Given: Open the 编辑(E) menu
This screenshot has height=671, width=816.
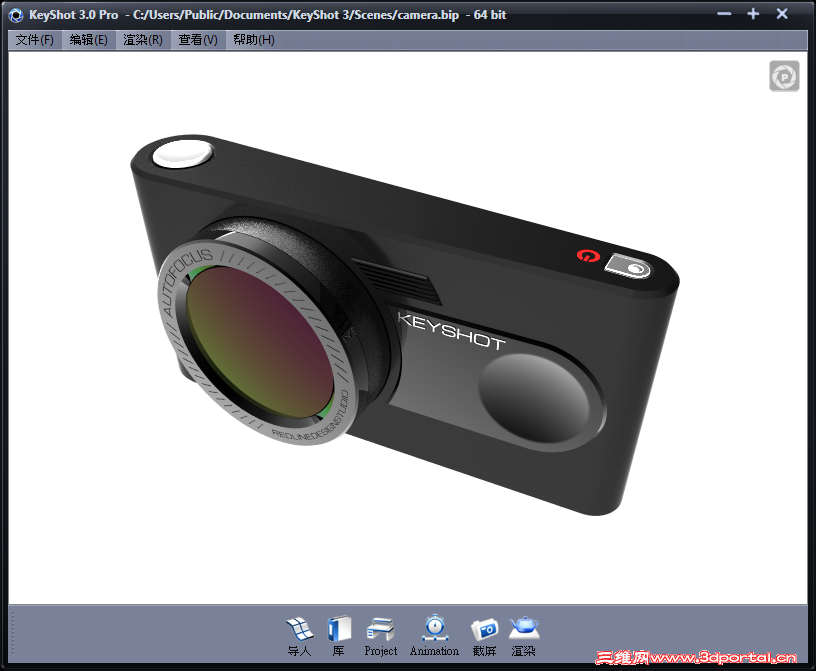Looking at the screenshot, I should tap(88, 40).
